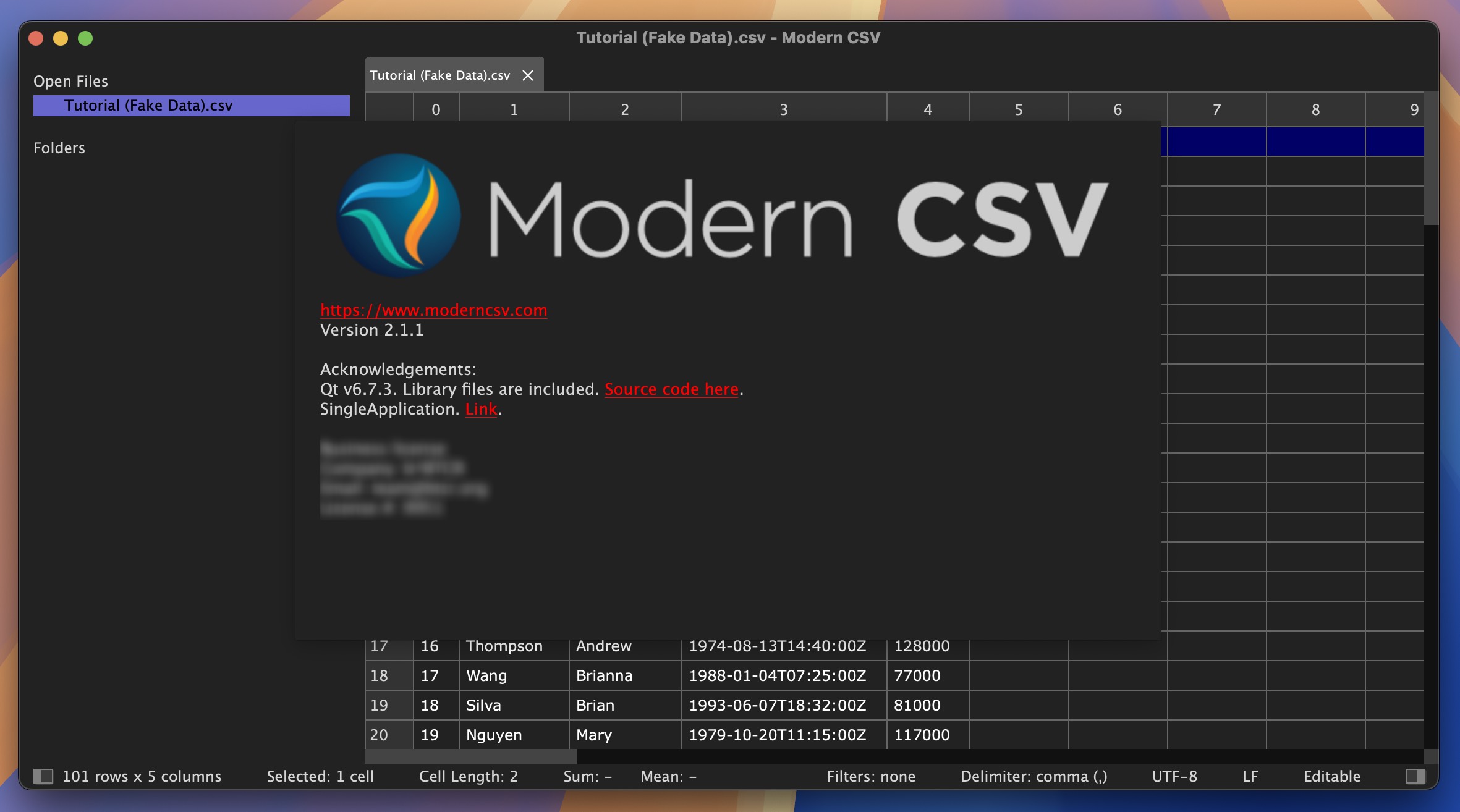Click the Nguyen cell
This screenshot has width=1460, height=812.
click(514, 735)
